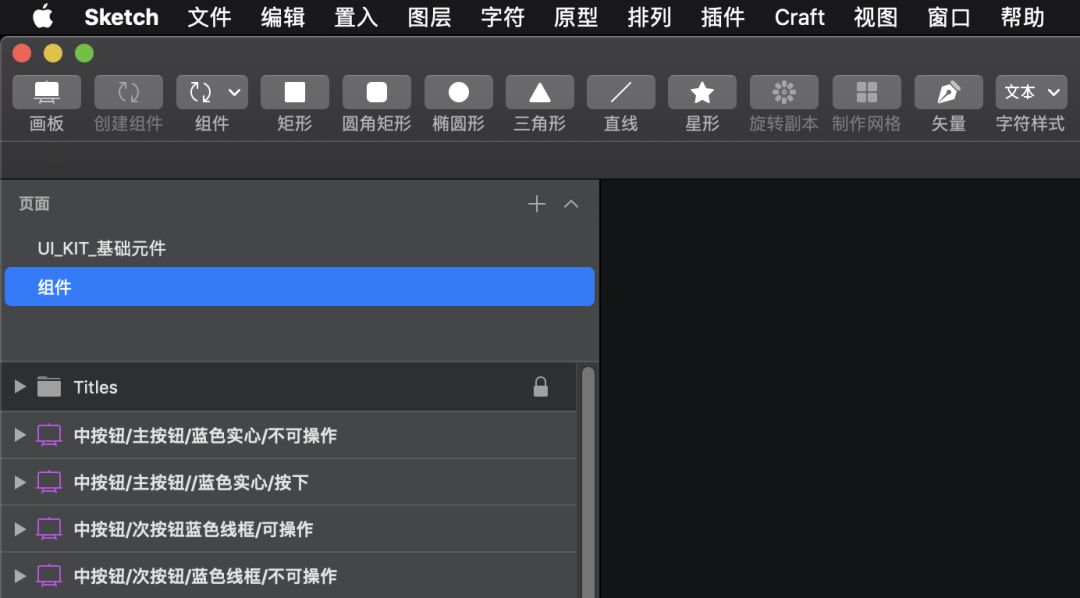Select the Line (直线) tool
The height and width of the screenshot is (598, 1080).
[x=621, y=92]
